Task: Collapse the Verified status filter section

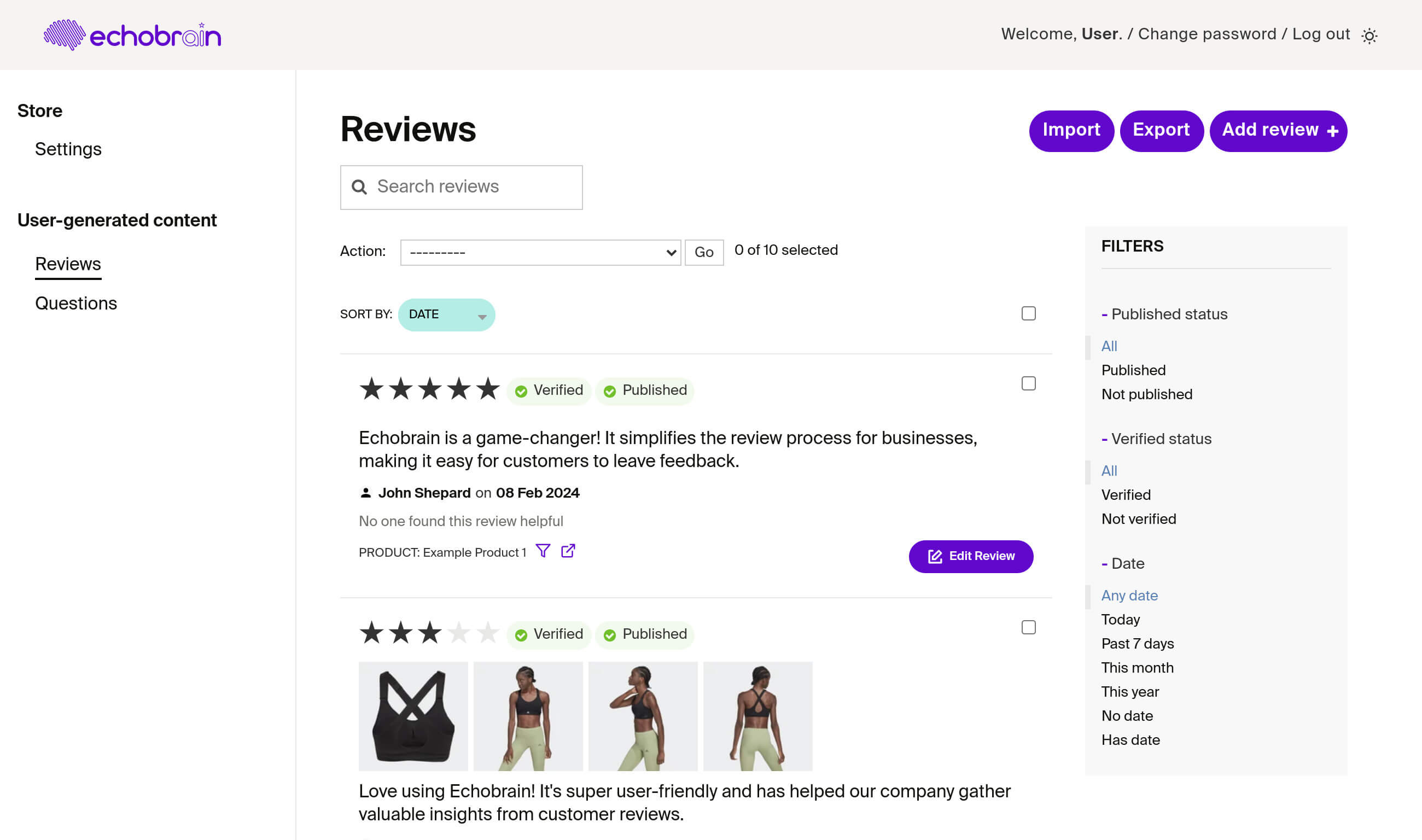Action: 1157,439
